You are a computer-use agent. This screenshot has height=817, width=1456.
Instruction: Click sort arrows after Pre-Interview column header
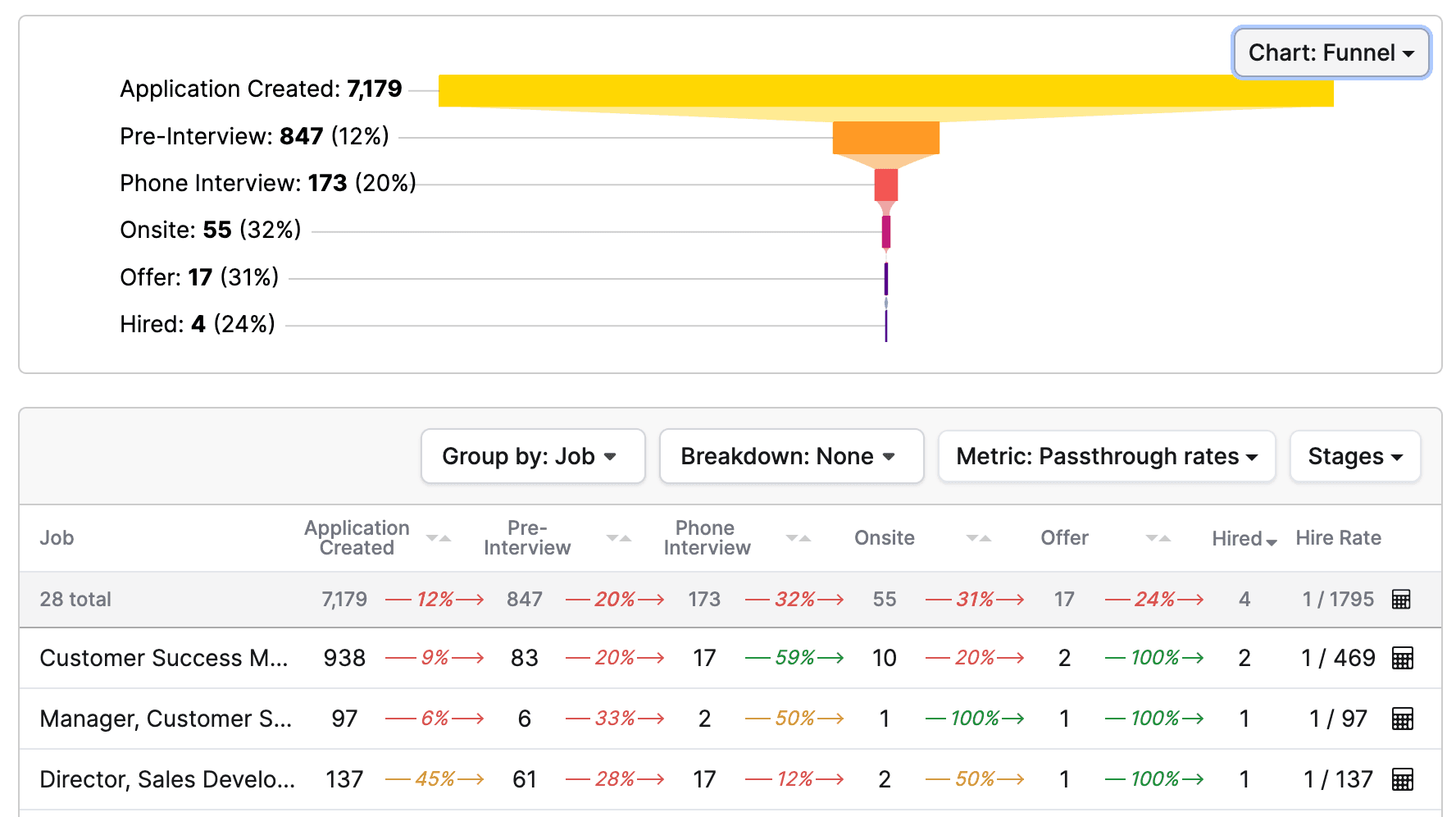618,539
